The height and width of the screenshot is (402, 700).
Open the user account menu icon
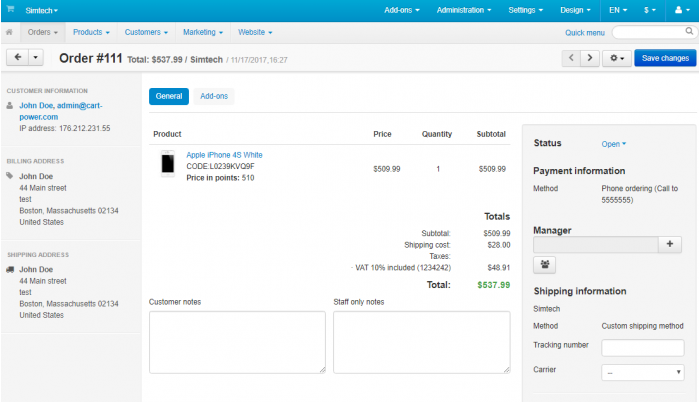[x=682, y=10]
